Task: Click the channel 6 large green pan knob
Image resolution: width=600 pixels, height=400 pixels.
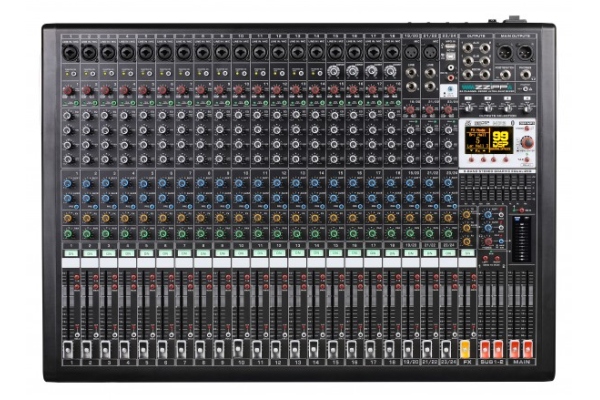Action: point(163,233)
